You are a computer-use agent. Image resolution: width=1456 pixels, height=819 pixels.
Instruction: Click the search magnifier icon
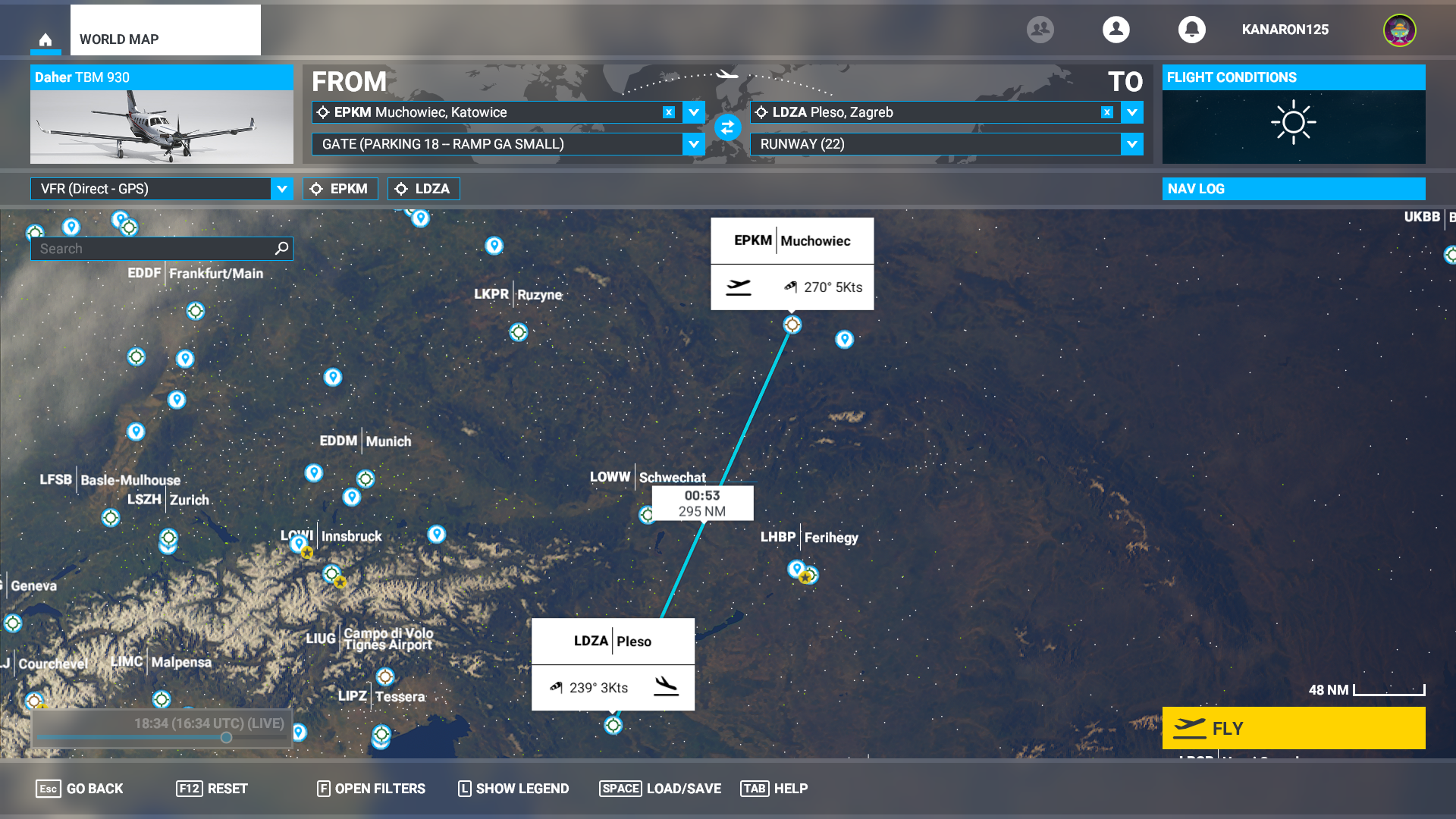pyautogui.click(x=281, y=248)
